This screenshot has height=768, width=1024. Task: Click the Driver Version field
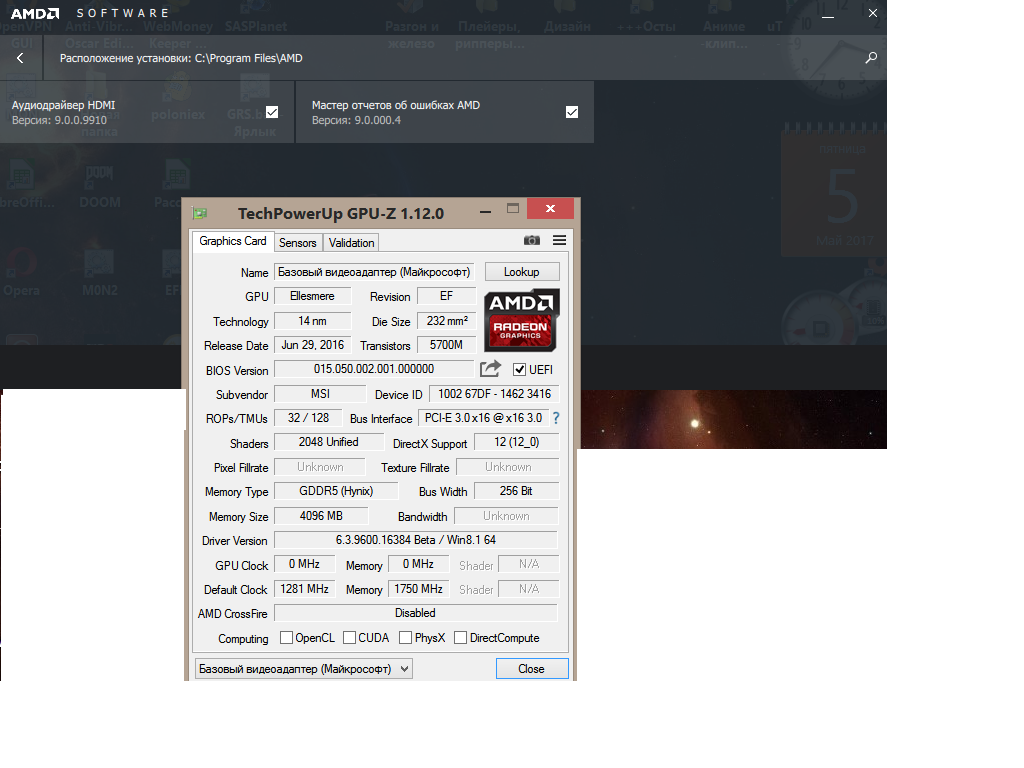(x=416, y=540)
